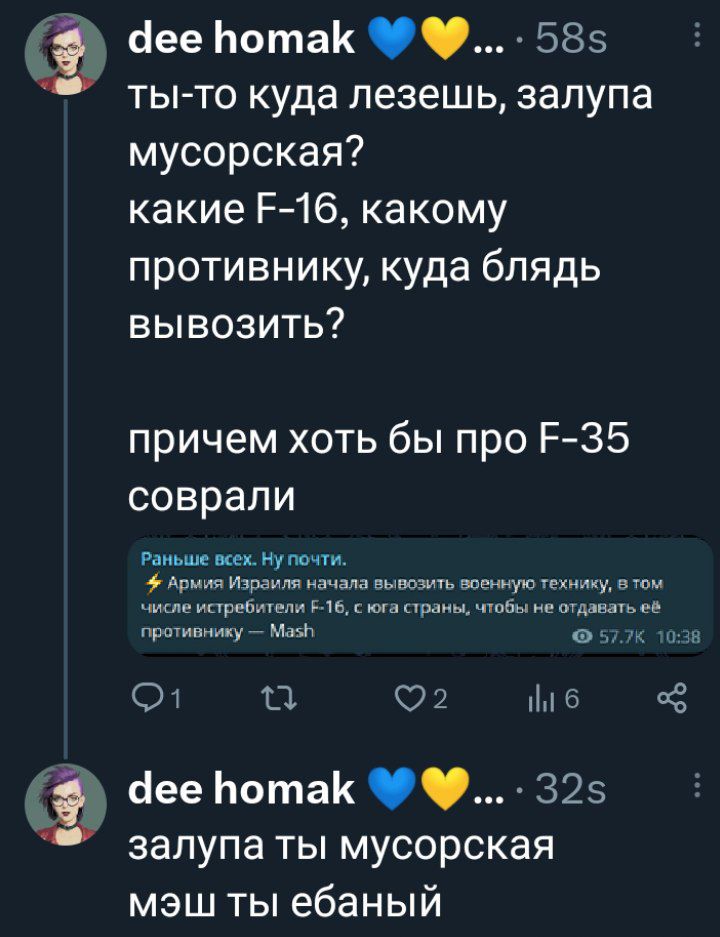
Task: Click the tweet text starting 'ты-то куда лезешь'
Action: click(390, 98)
